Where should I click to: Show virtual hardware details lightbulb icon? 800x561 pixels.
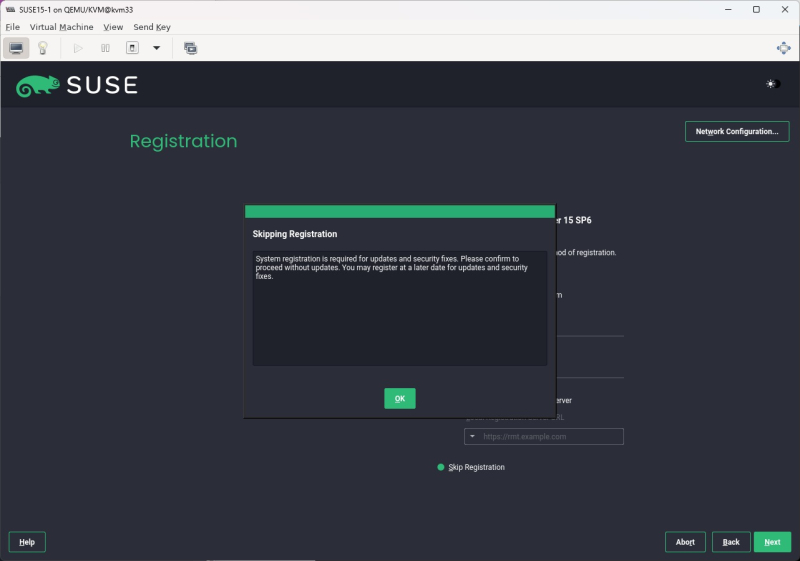click(x=43, y=48)
